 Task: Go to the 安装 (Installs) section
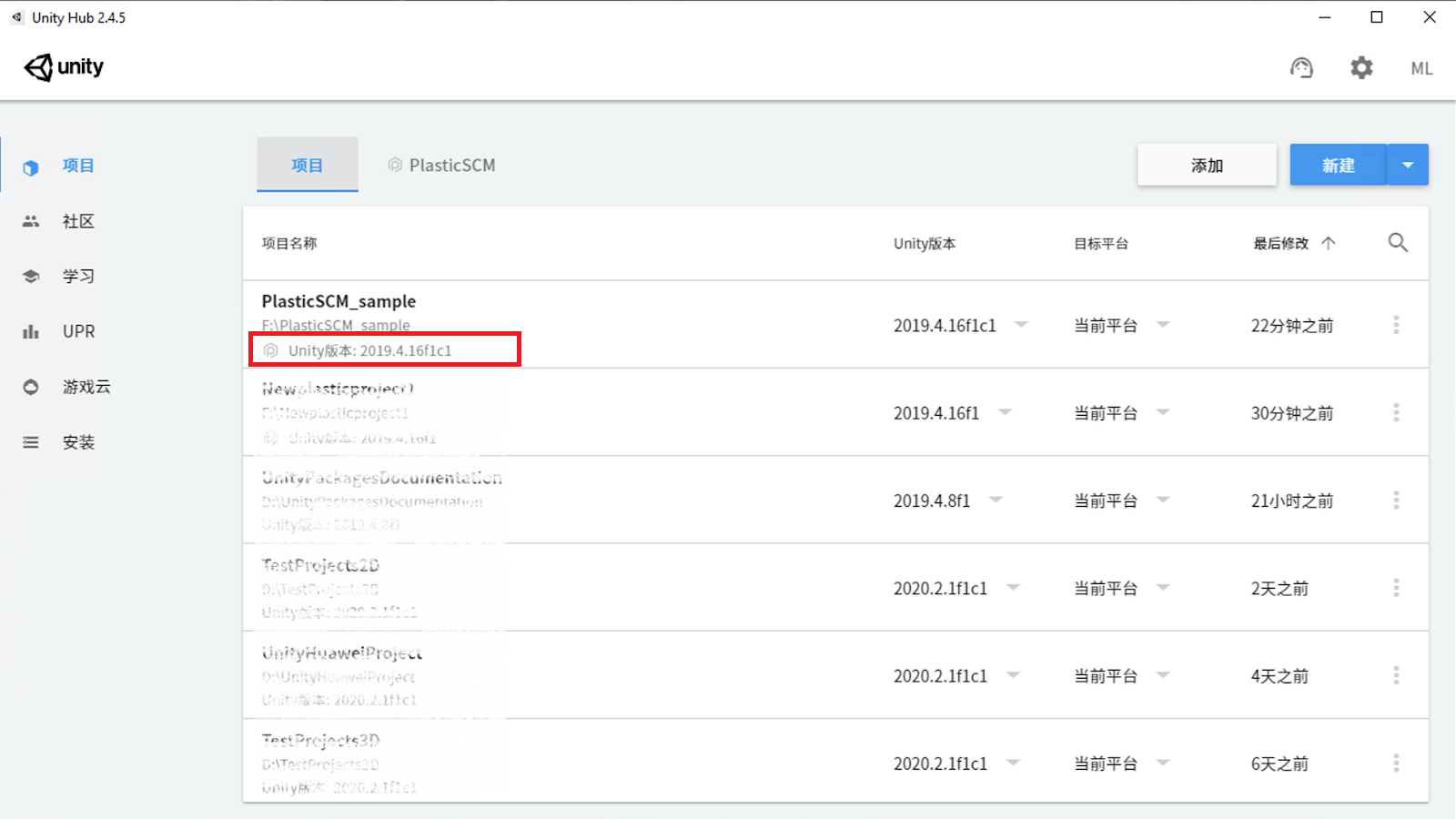77,441
